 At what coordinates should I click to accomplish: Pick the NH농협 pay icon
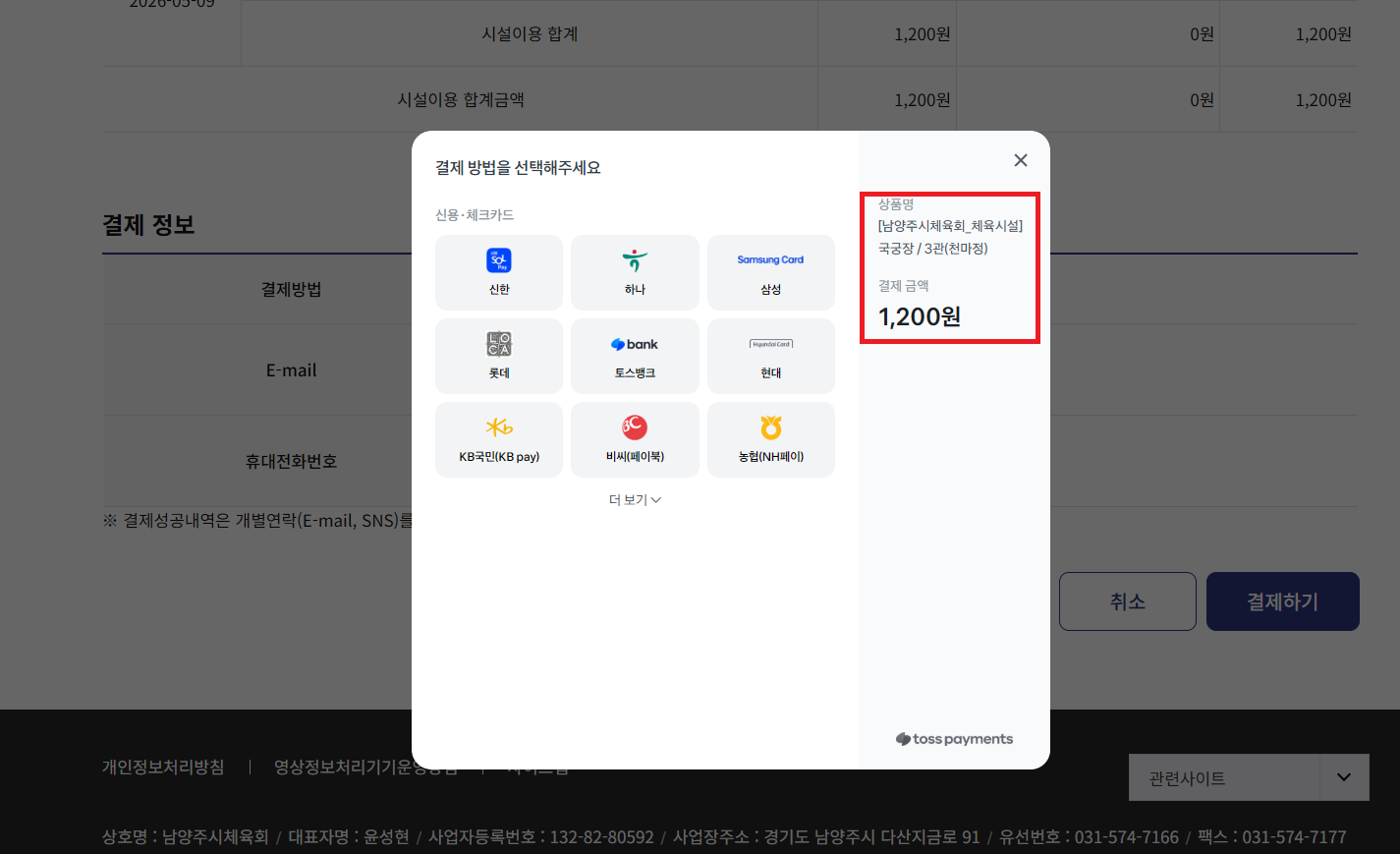click(x=770, y=427)
